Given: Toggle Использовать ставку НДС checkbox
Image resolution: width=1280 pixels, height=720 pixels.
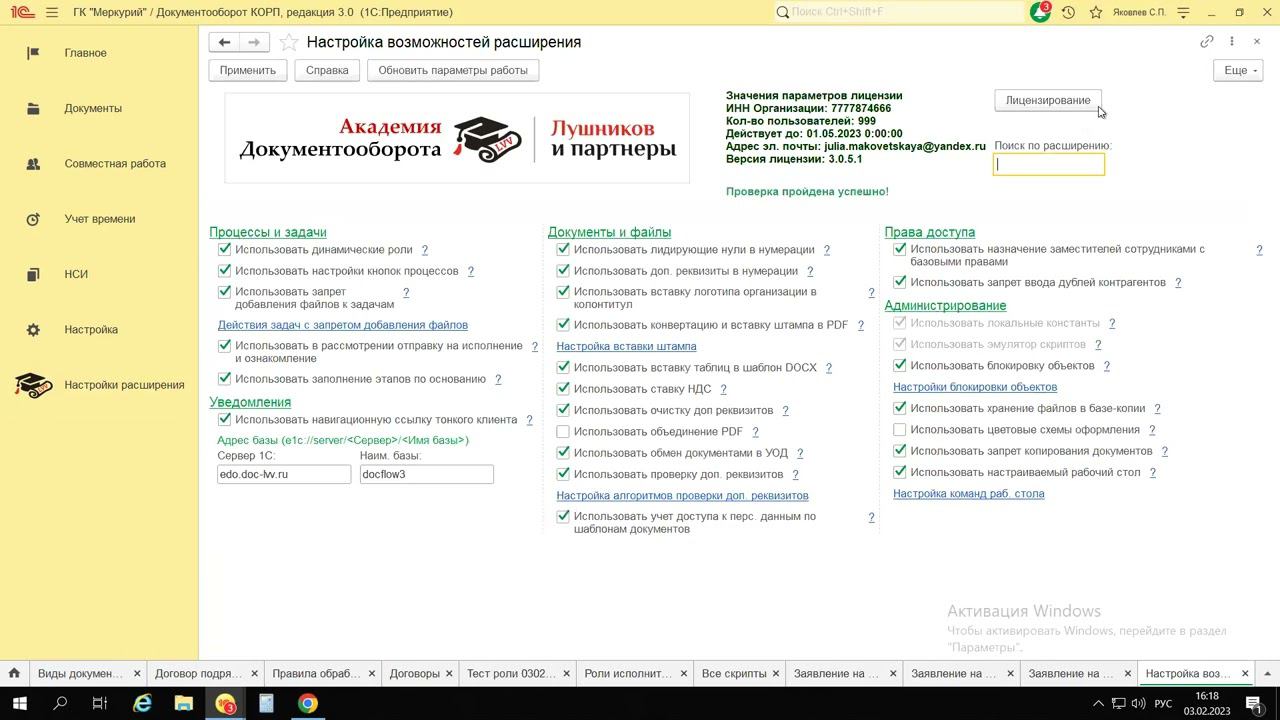Looking at the screenshot, I should 563,389.
